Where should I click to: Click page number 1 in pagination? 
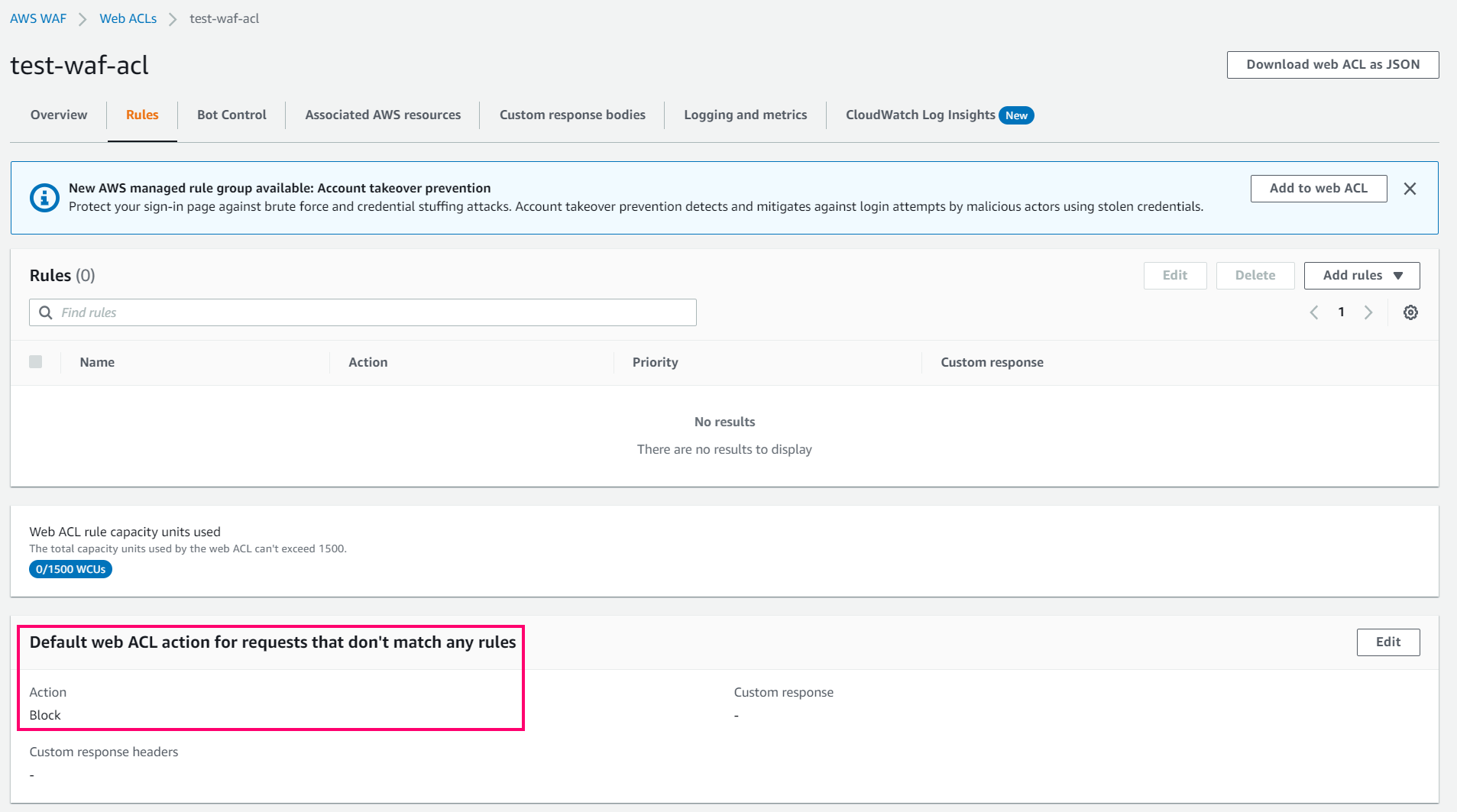pyautogui.click(x=1341, y=312)
